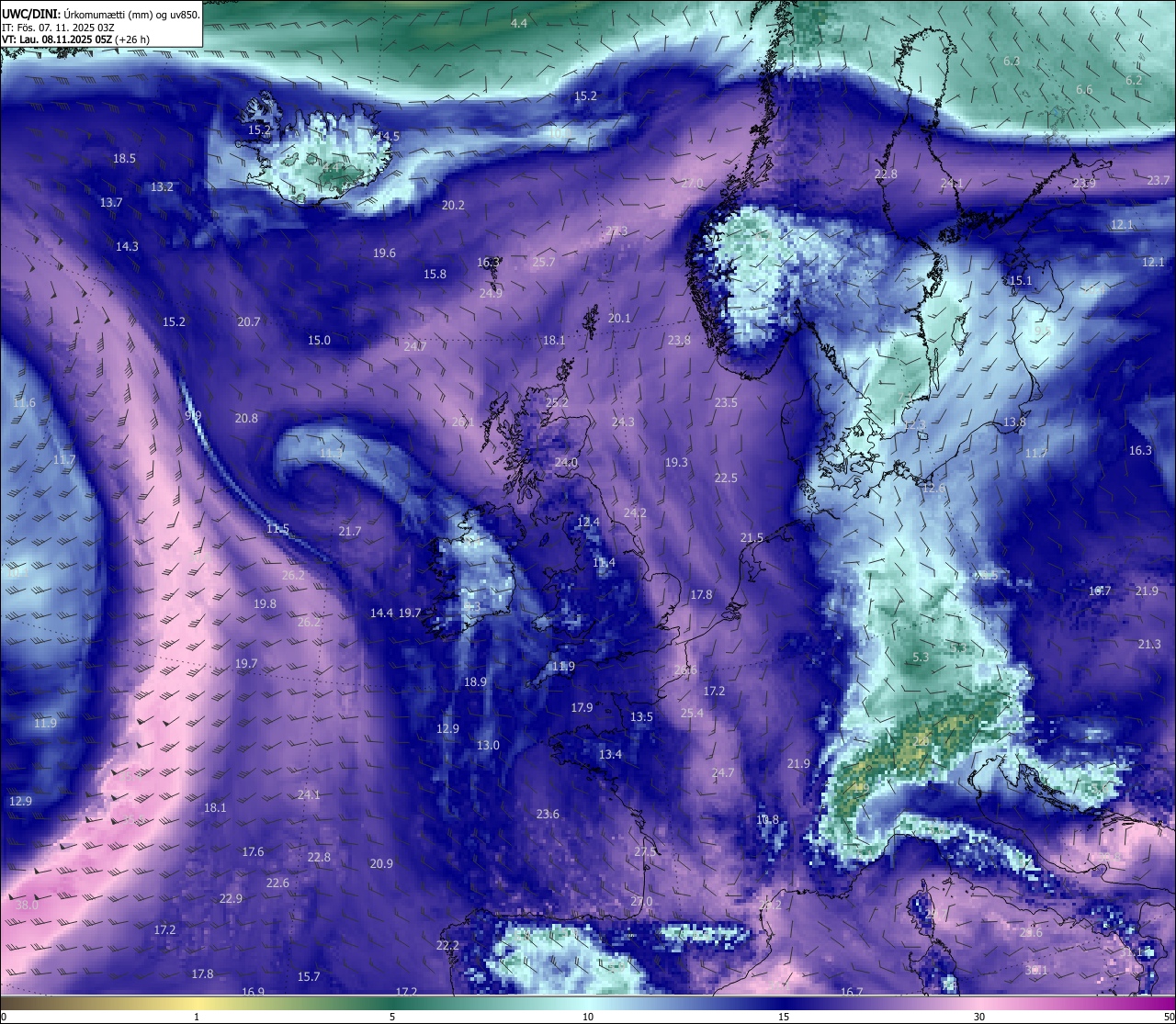Click the 25.4 value on the map
1176x1024 pixels.
[692, 713]
